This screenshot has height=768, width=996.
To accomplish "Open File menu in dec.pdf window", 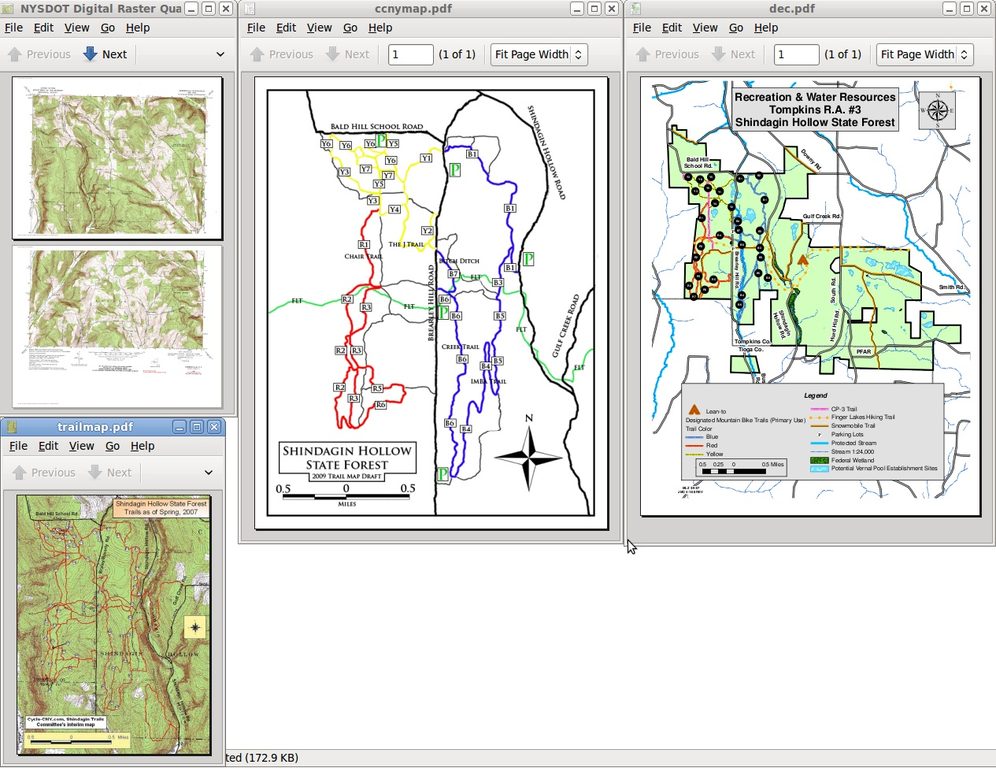I will tap(642, 27).
